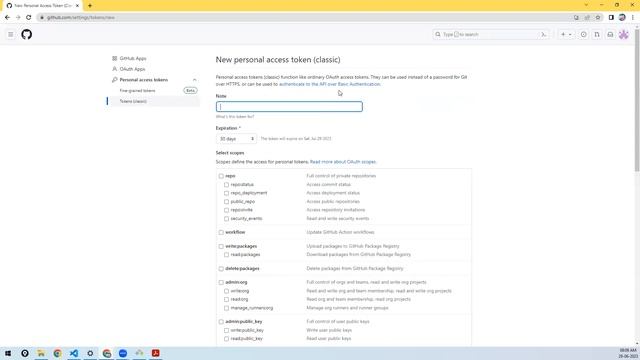The width and height of the screenshot is (640, 360).
Task: Open the user avatar menu
Action: (x=623, y=35)
